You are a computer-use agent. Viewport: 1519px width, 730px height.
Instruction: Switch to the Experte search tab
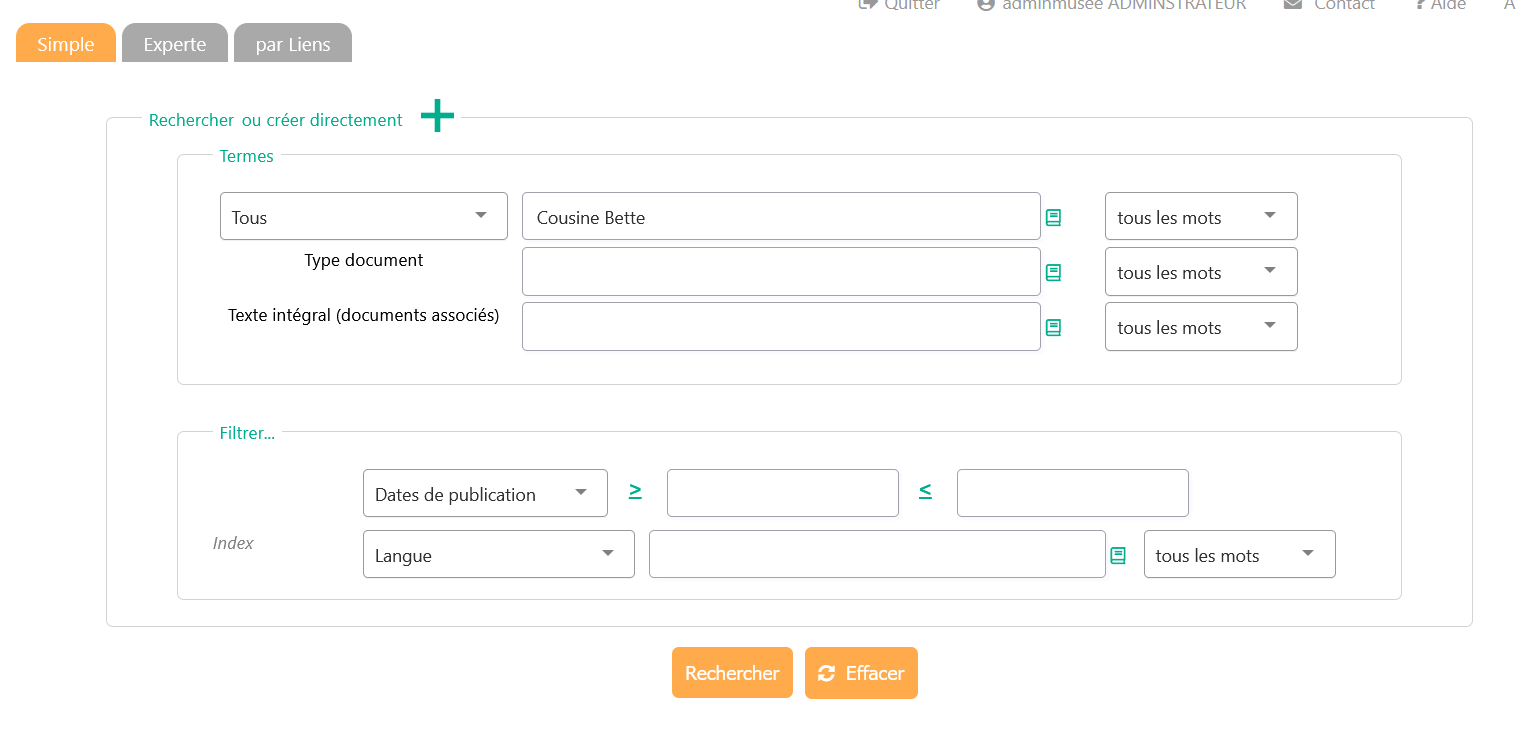click(x=175, y=44)
